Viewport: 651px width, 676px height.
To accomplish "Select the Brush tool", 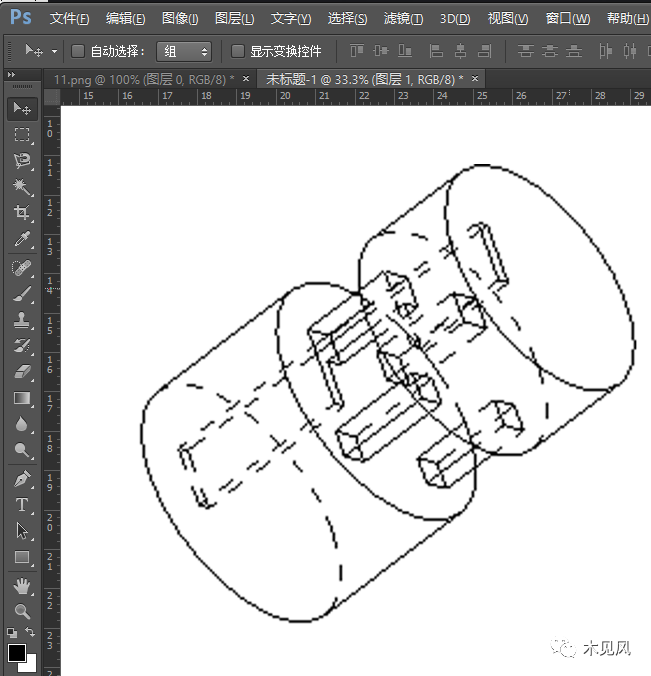I will tap(22, 294).
